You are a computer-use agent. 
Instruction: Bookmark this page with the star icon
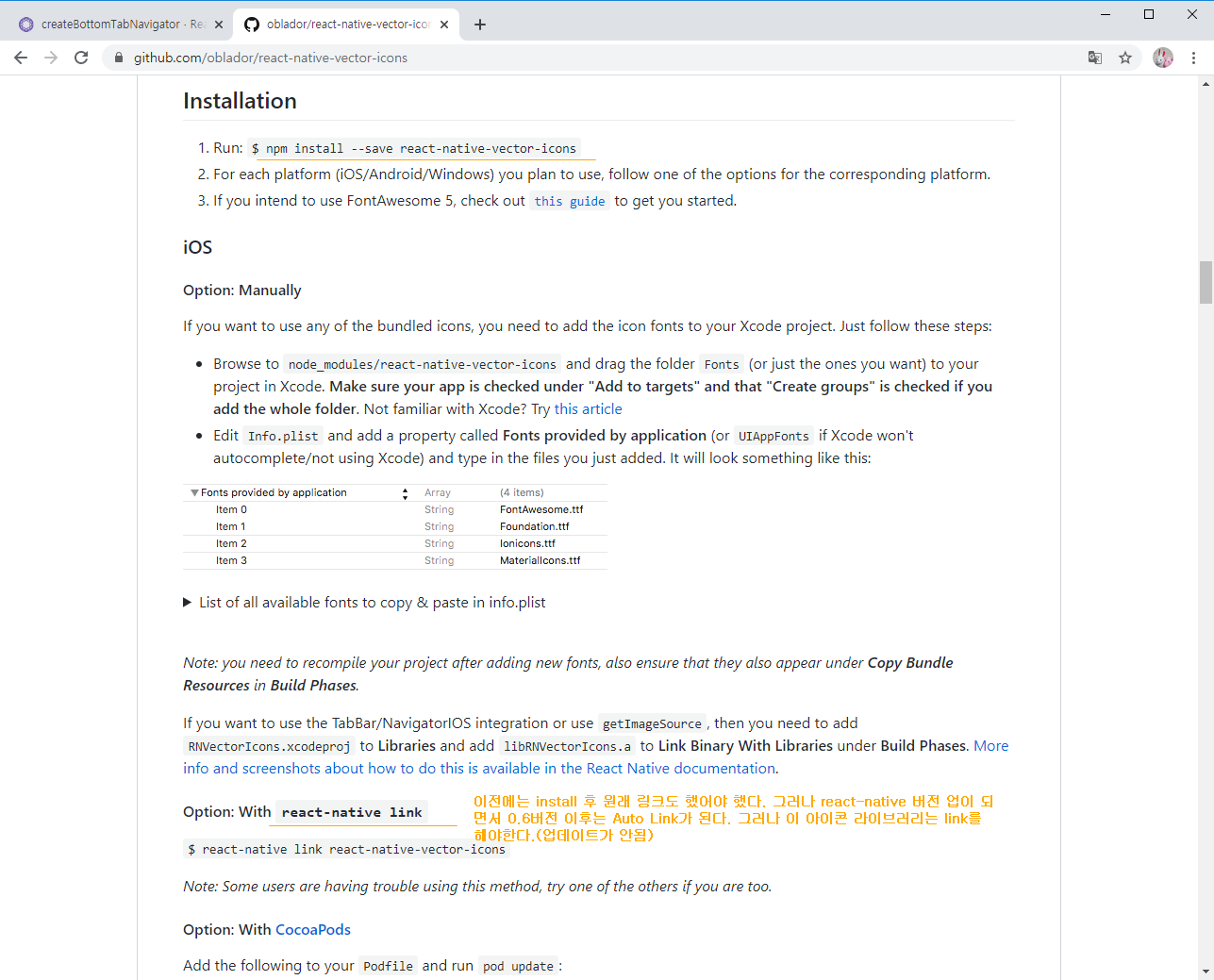click(x=1125, y=58)
